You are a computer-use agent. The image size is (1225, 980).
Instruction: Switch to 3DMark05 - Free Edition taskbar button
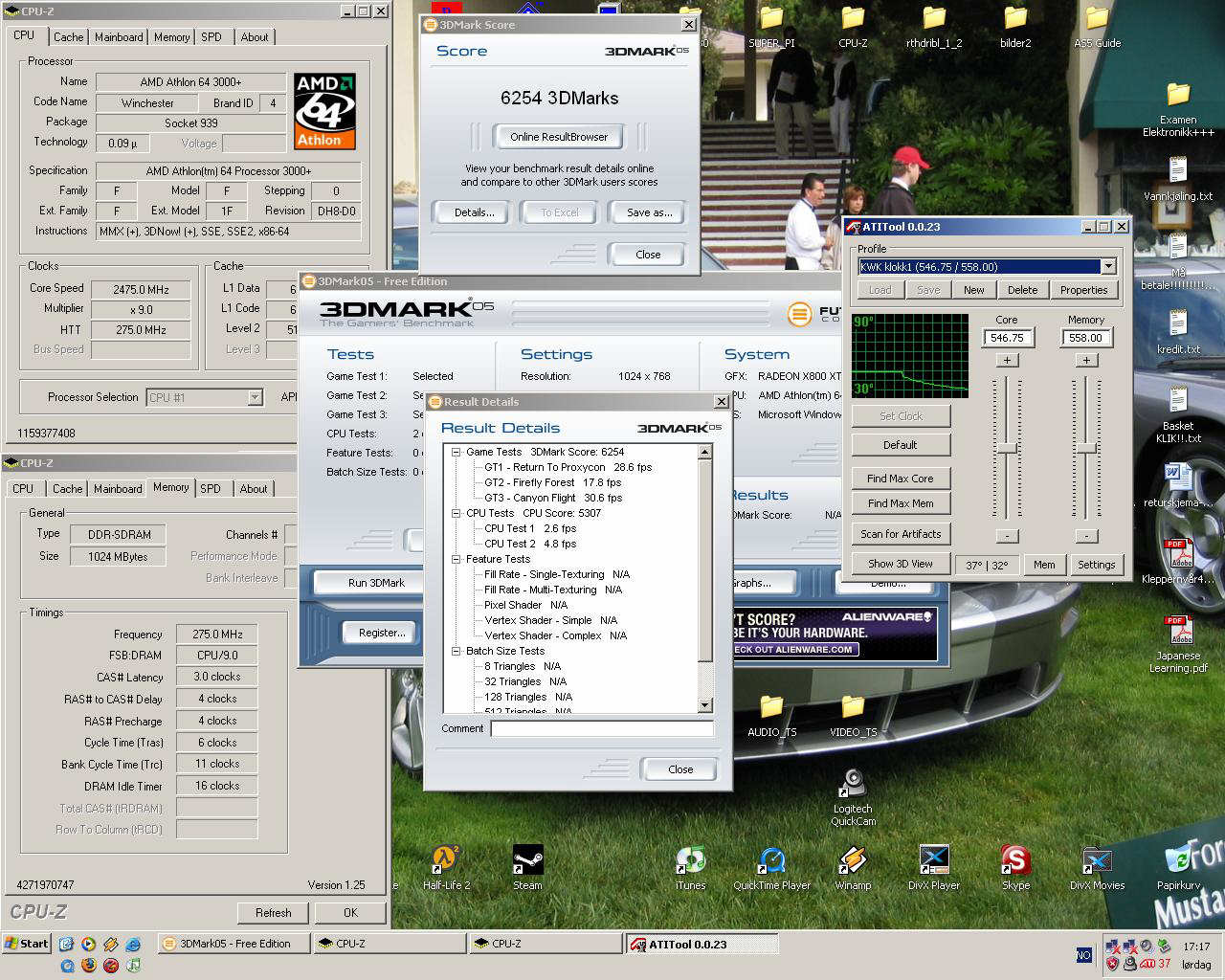[234, 944]
